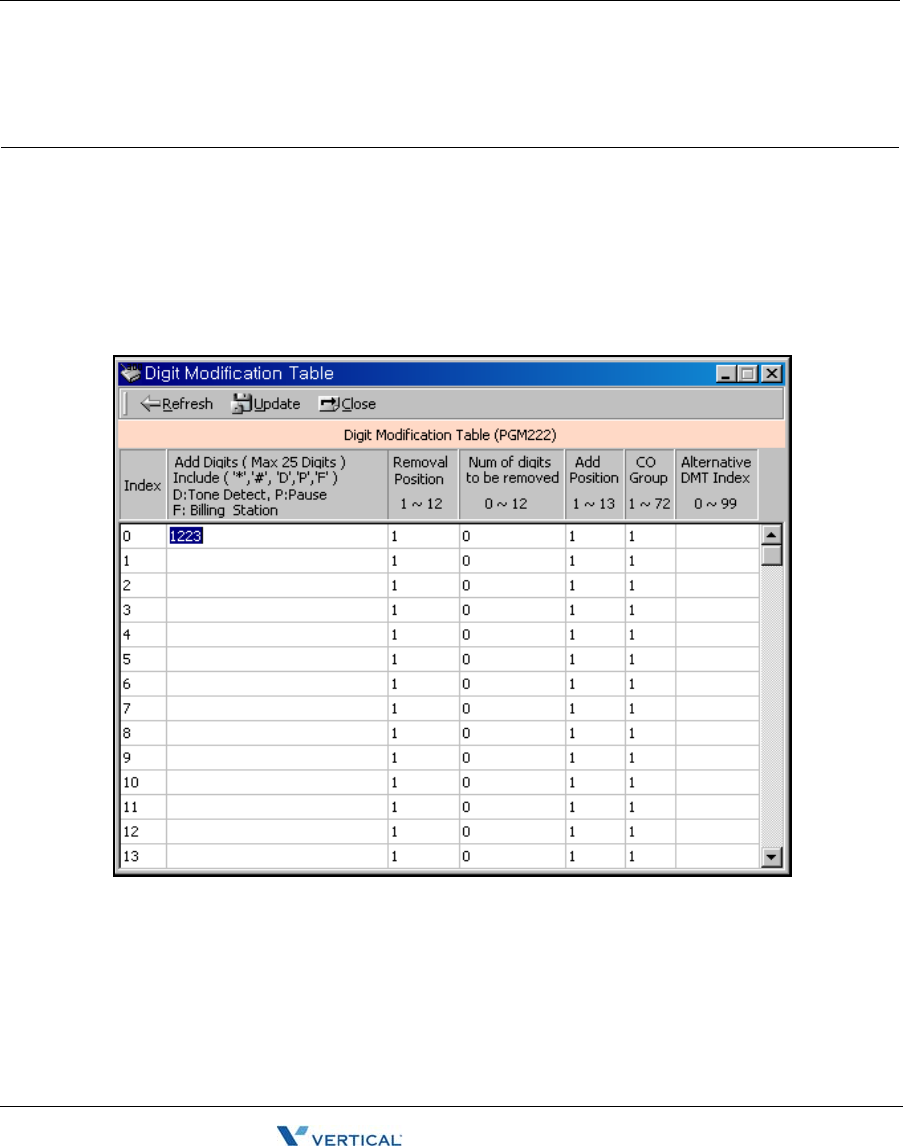Viewport: 903px width, 1146px height.
Task: Select Num of digits removed cell row 12
Action: coord(512,832)
